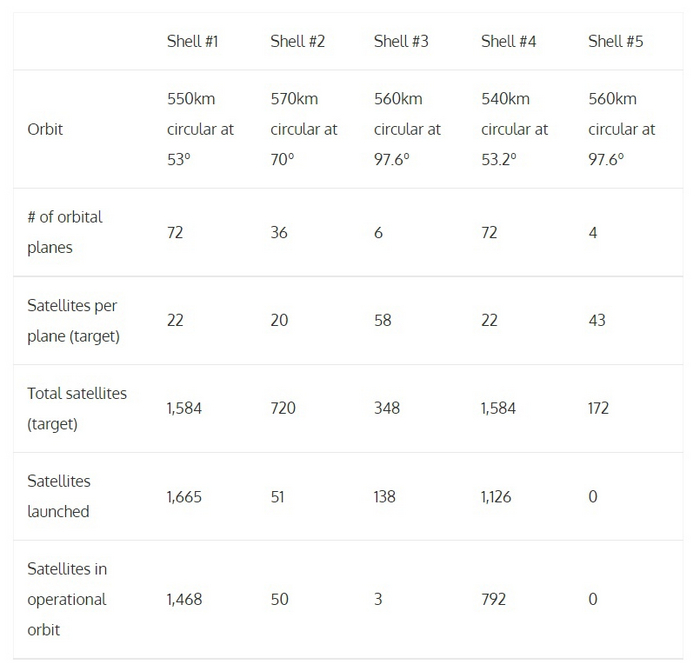Click the Shell #5 column header
The height and width of the screenshot is (671, 700).
point(615,41)
